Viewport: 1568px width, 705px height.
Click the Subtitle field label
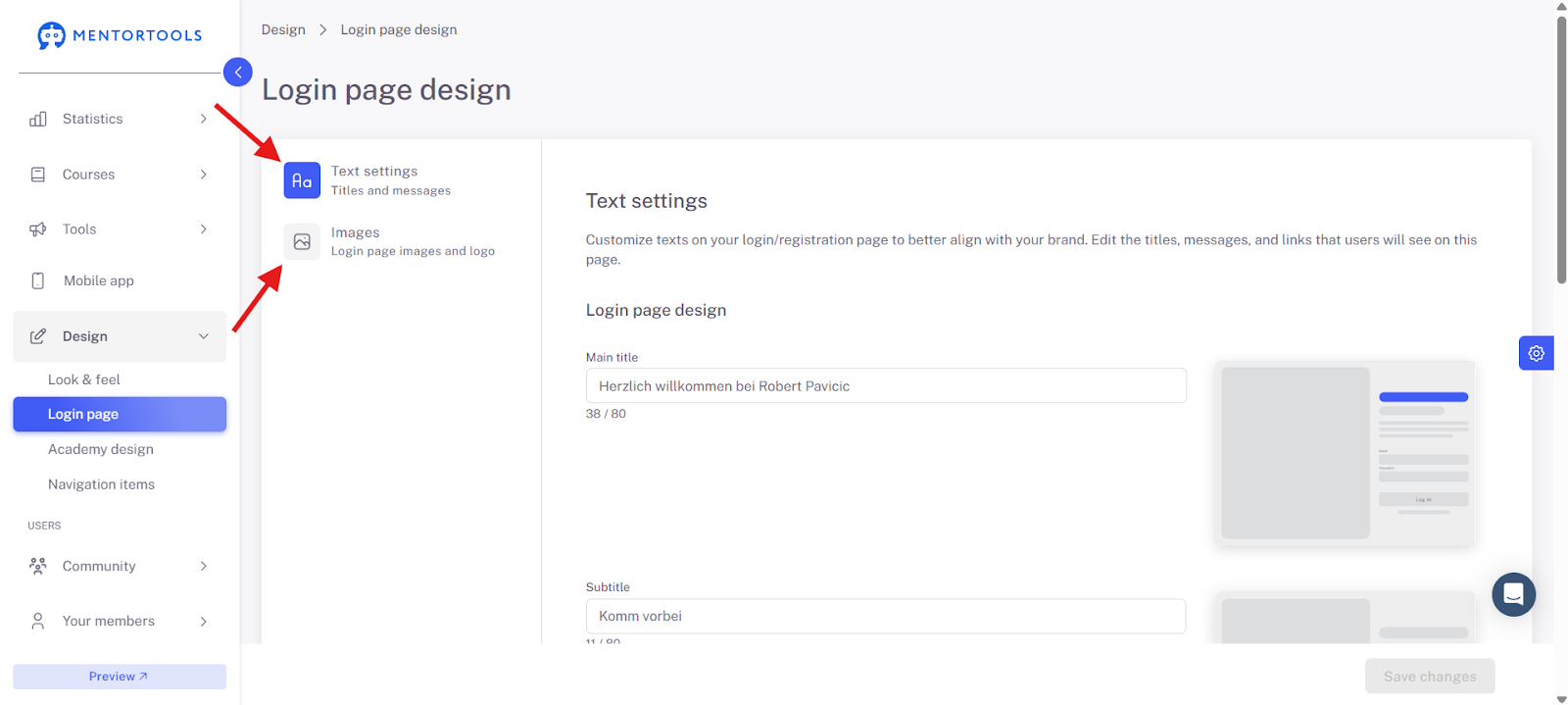[x=608, y=587]
